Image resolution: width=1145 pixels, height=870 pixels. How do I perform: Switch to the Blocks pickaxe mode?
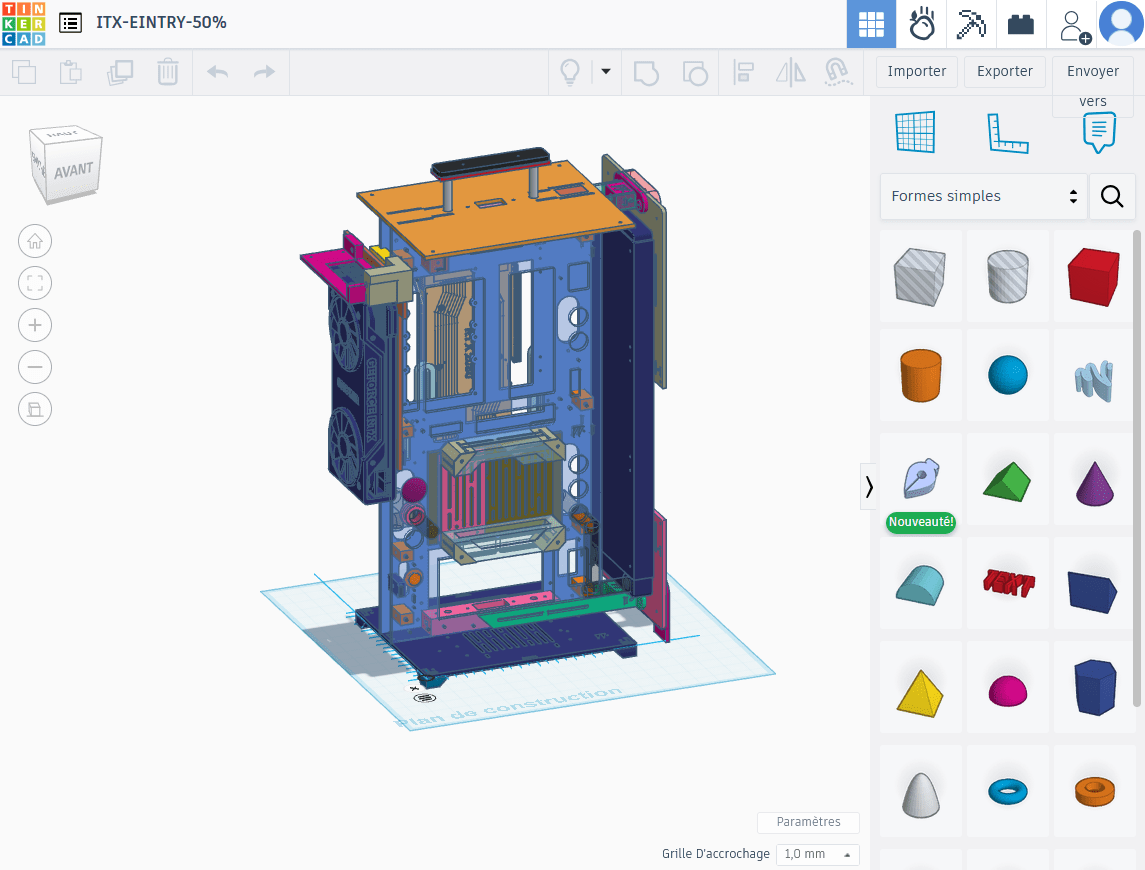(x=971, y=24)
